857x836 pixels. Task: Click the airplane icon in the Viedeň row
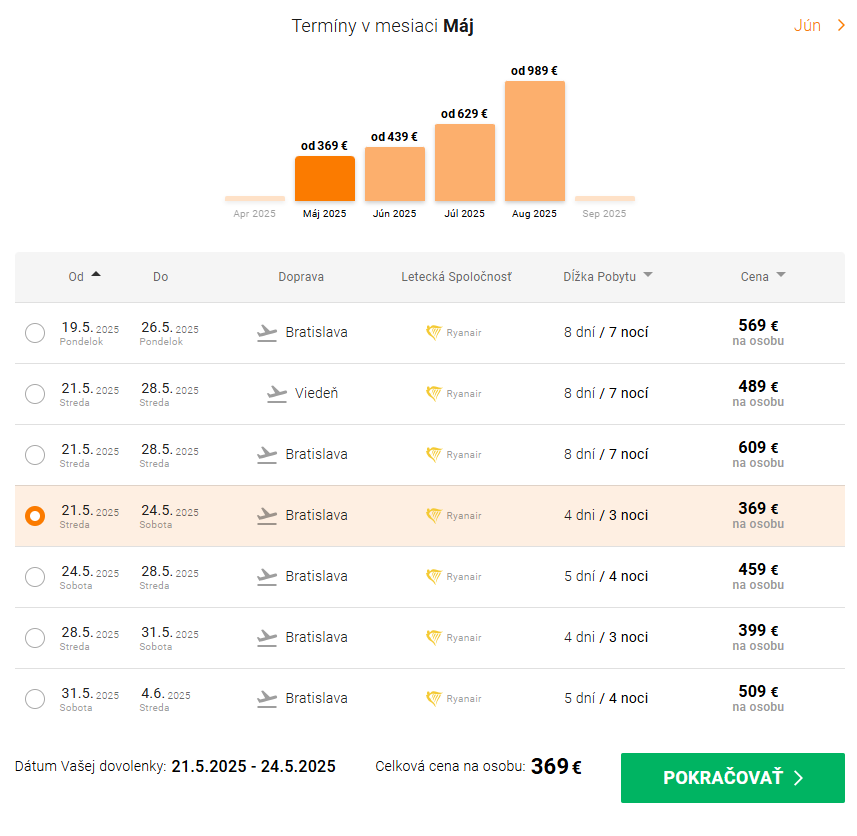[277, 394]
